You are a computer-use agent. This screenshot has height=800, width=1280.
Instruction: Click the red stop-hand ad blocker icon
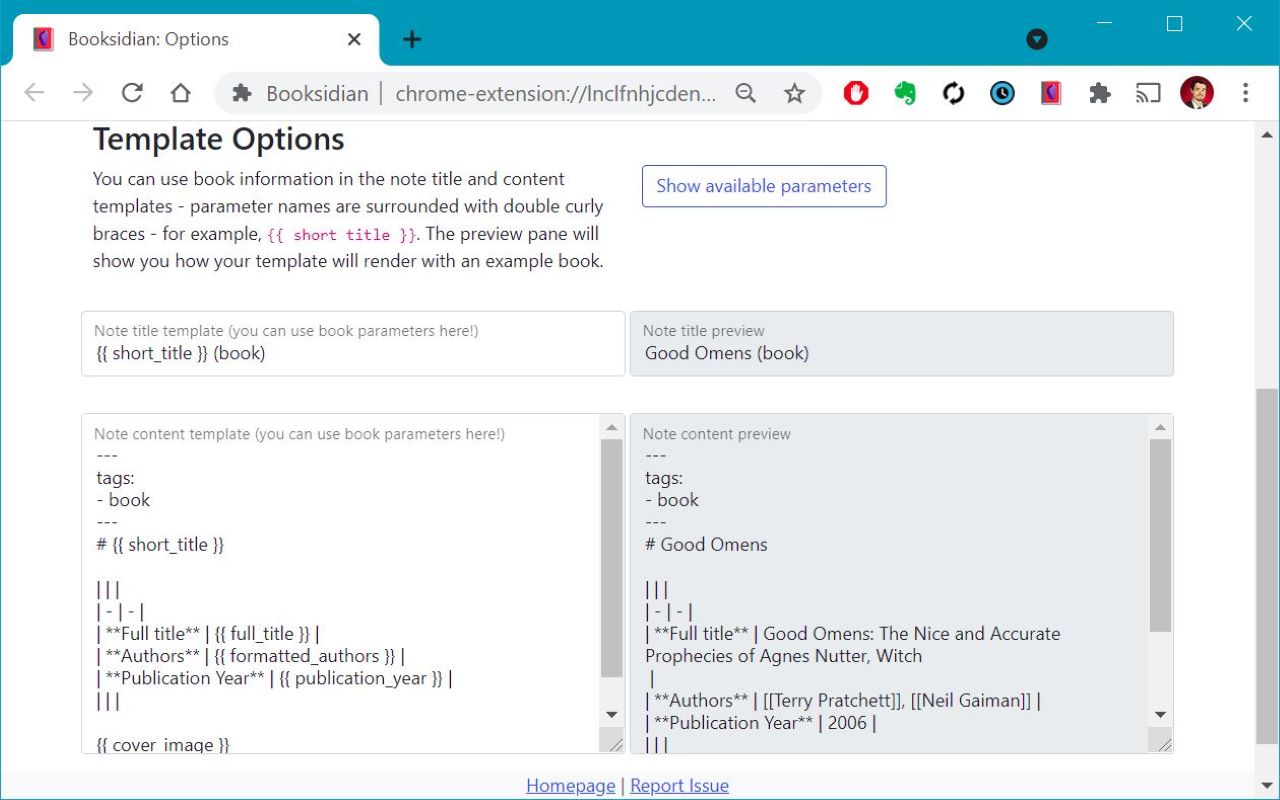tap(856, 93)
